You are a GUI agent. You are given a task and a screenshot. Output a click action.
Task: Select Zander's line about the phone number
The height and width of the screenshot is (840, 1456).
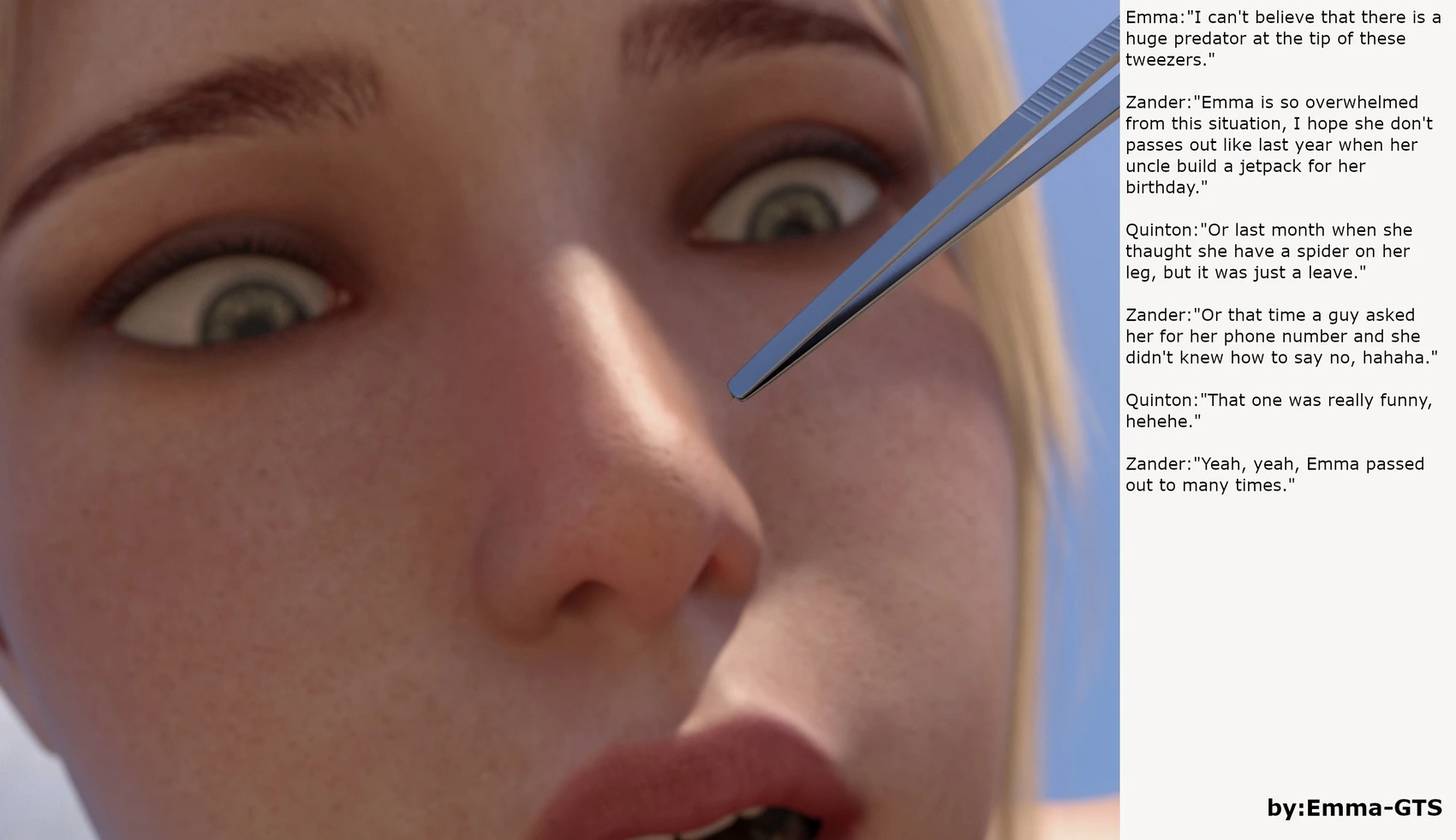pyautogui.click(x=1280, y=337)
